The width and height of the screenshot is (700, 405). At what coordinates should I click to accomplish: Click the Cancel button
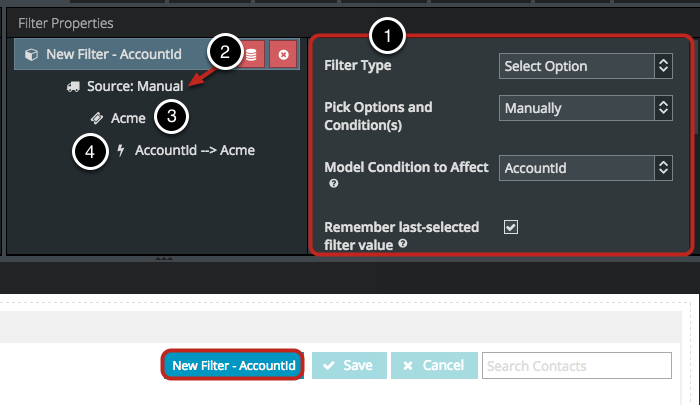[x=434, y=365]
